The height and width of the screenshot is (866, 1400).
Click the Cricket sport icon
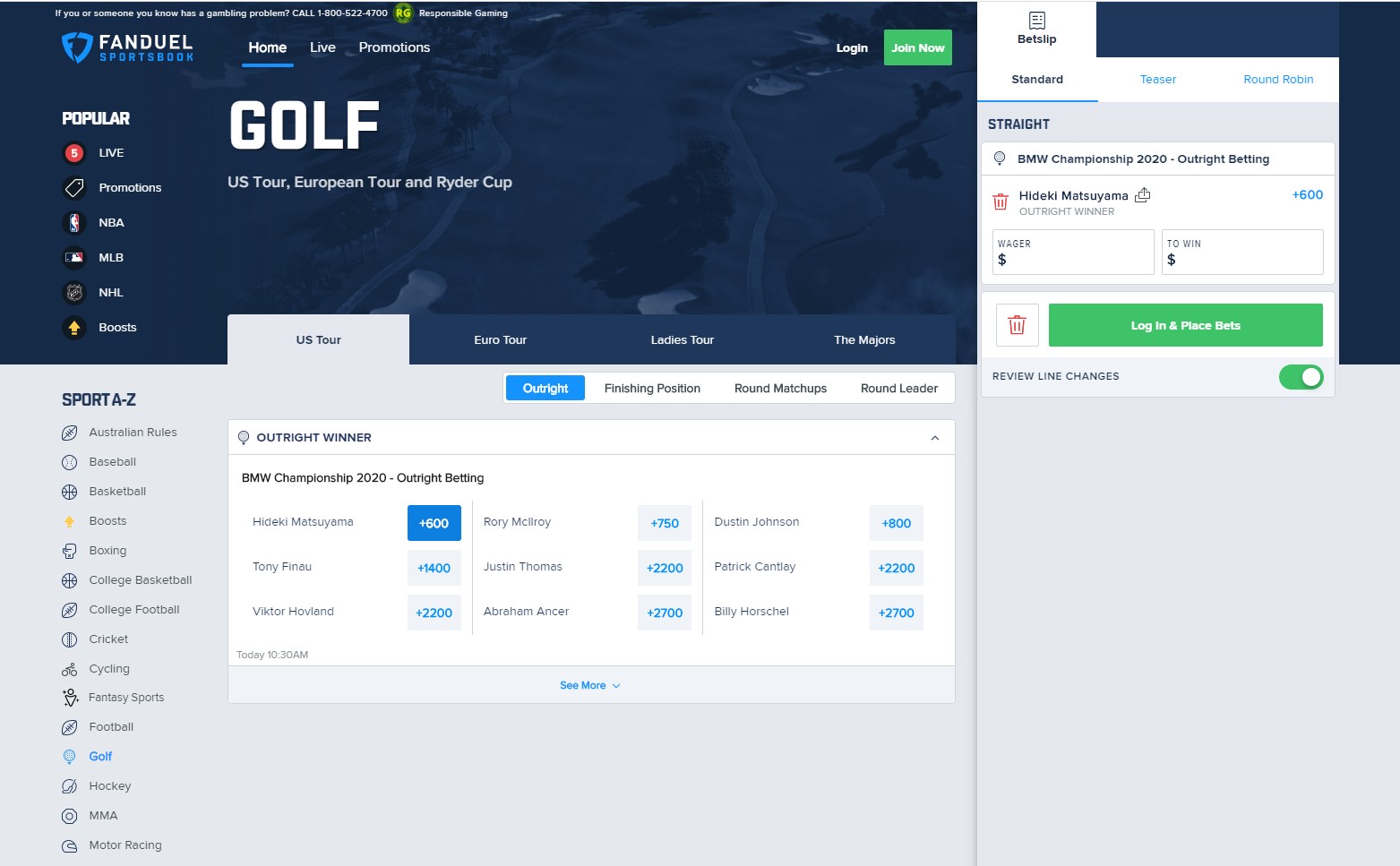click(69, 639)
